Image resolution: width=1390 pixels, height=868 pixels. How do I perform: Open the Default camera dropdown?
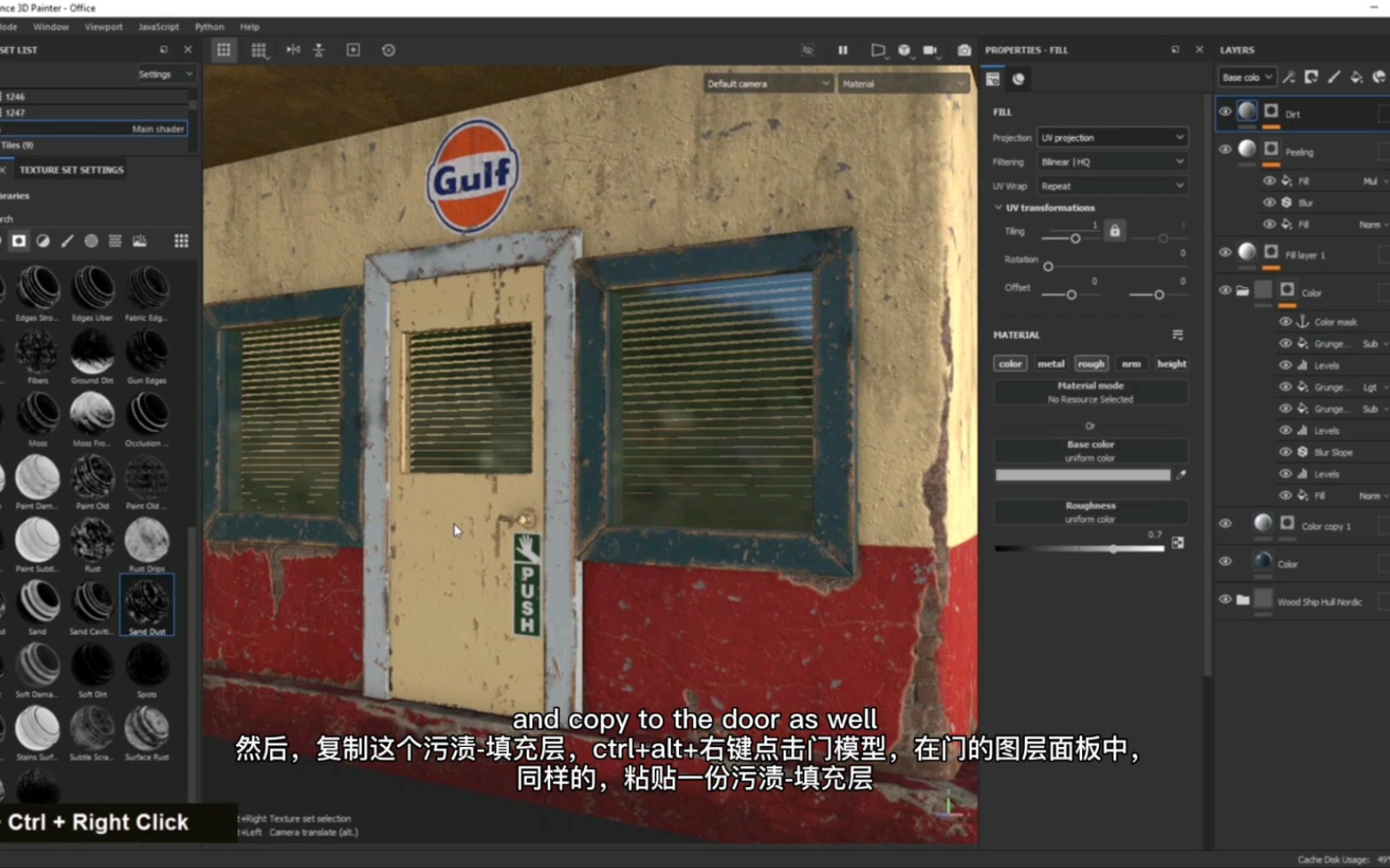pos(767,84)
